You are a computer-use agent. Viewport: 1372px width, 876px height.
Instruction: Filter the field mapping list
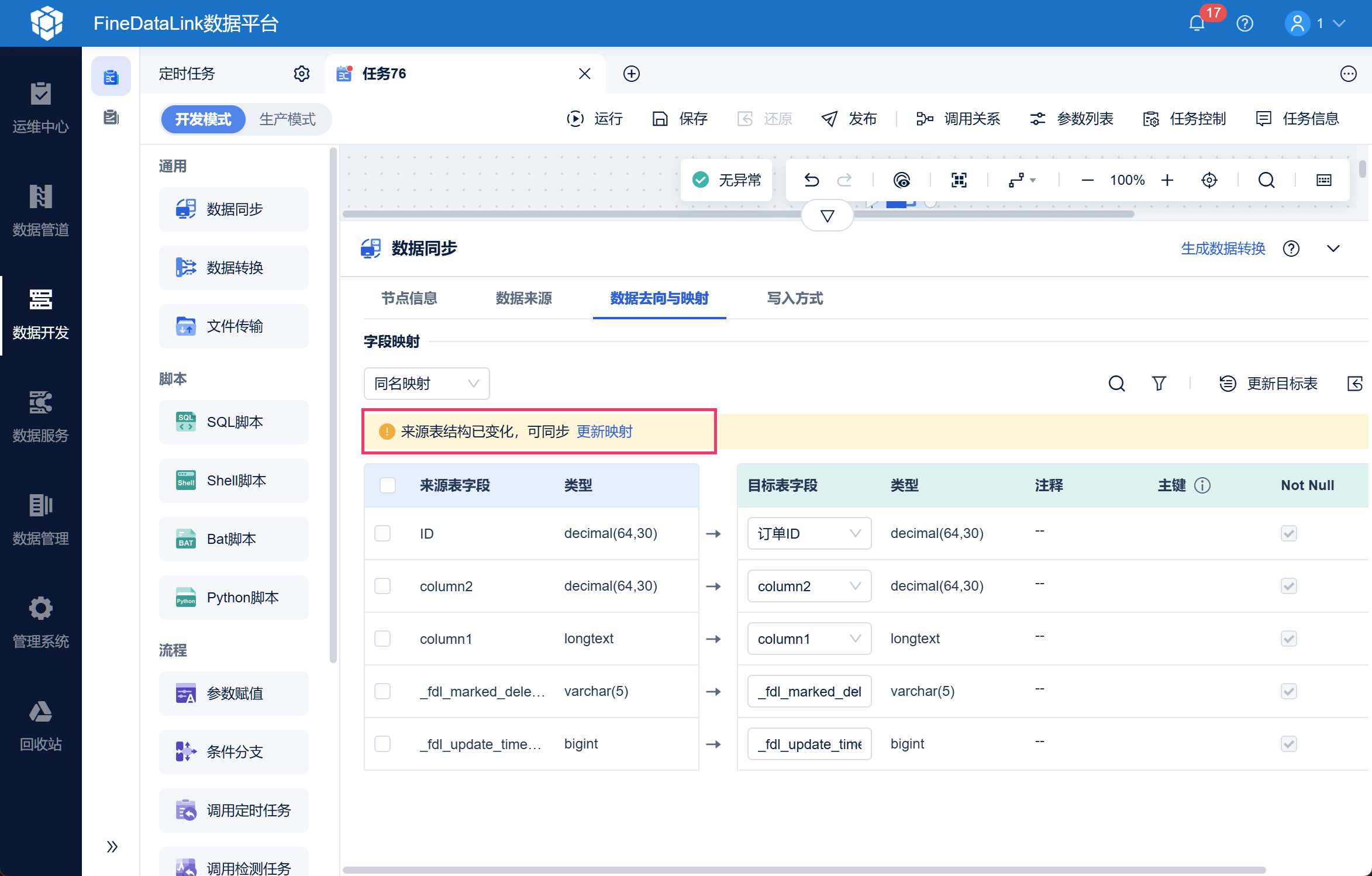pos(1159,384)
